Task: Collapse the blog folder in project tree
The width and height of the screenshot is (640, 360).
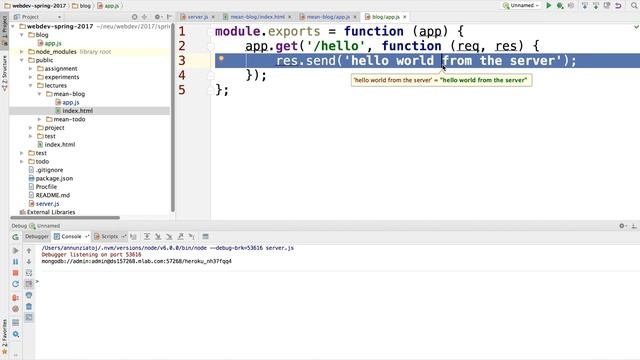Action: click(22, 35)
